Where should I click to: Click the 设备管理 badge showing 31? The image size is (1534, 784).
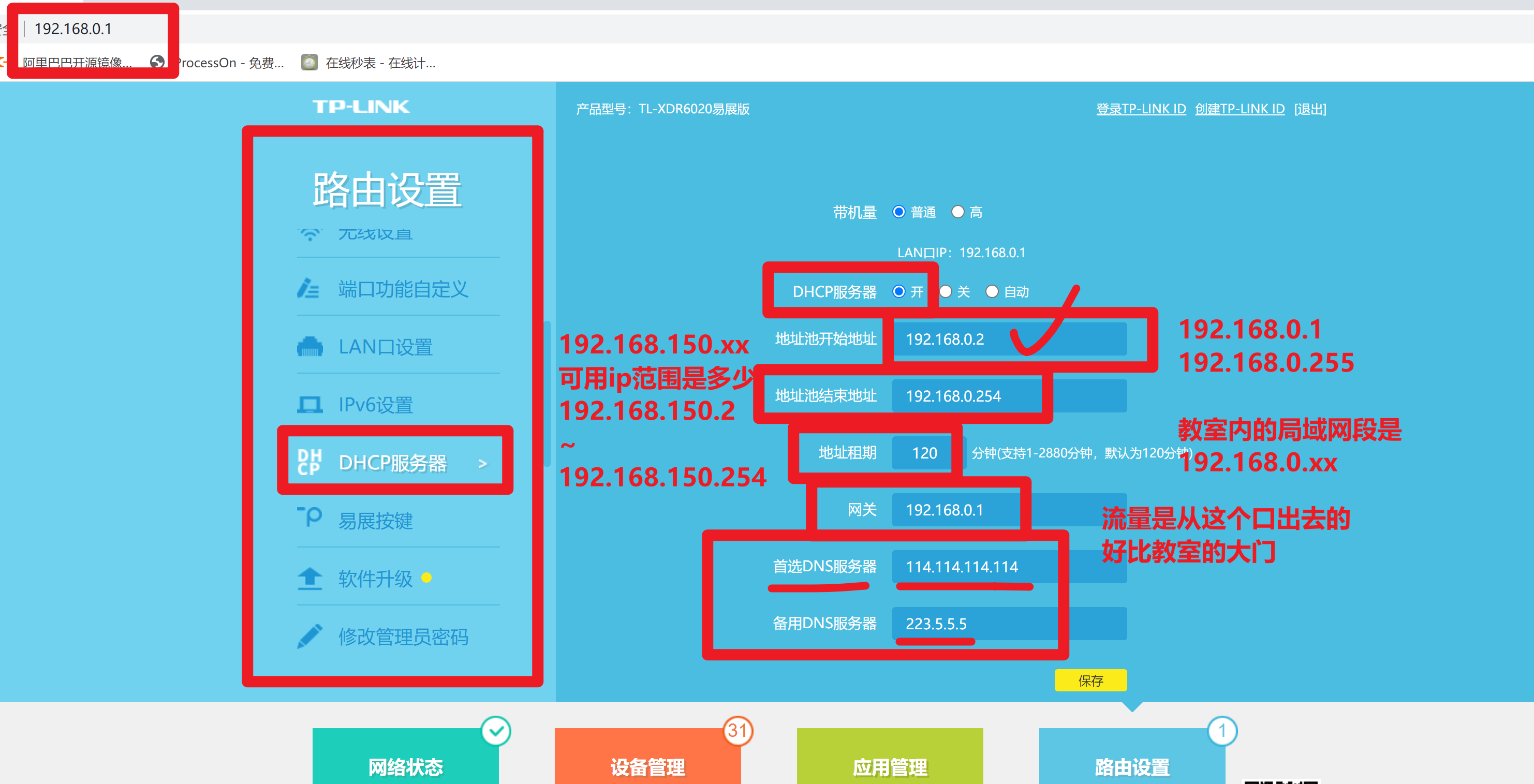738,731
